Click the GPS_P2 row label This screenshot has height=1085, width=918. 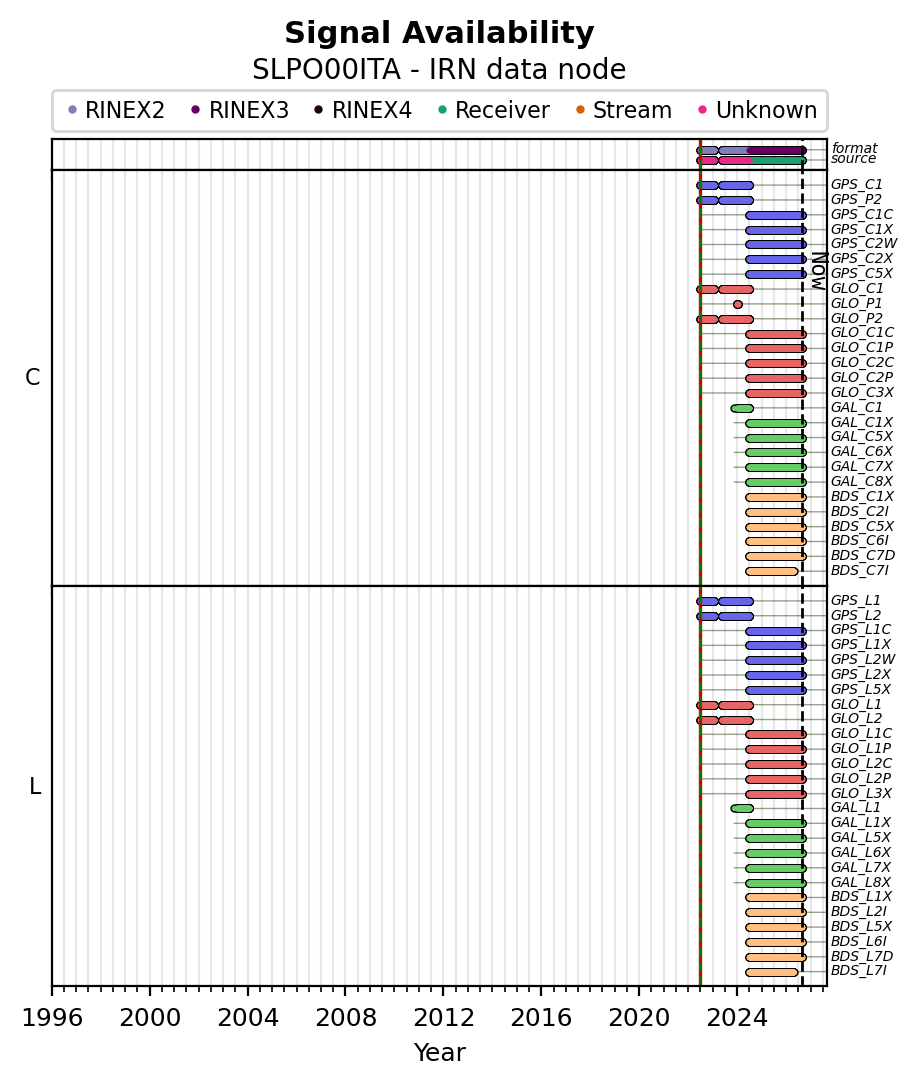point(856,199)
